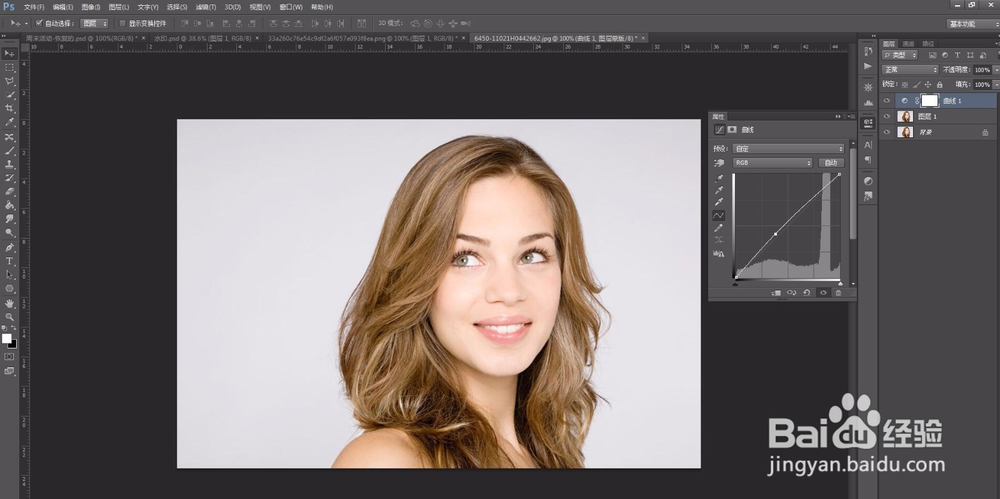Screen dimensions: 1000x499
Task: View previous state icon in Properties panel
Action: (x=791, y=293)
